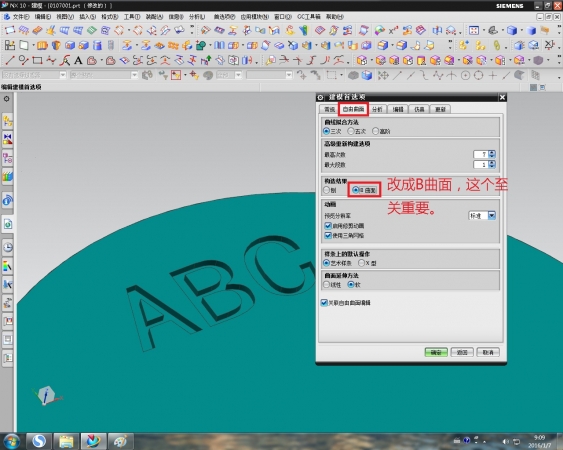
Task: Increase the 最高次数 stepper value
Action: 492,152
